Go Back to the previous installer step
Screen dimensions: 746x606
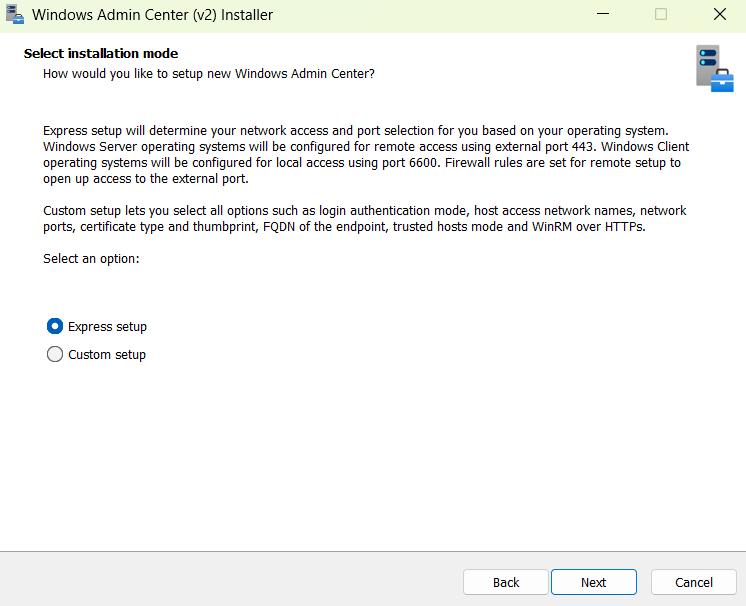point(506,582)
